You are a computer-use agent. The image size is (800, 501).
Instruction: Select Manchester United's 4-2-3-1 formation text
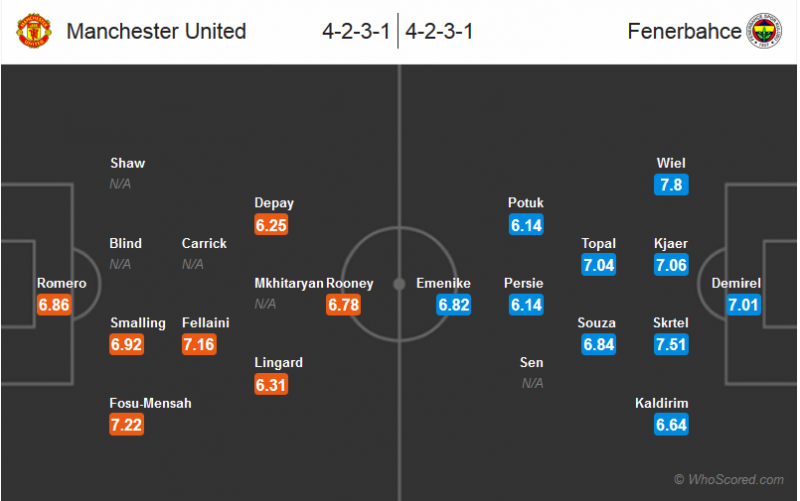click(x=356, y=31)
